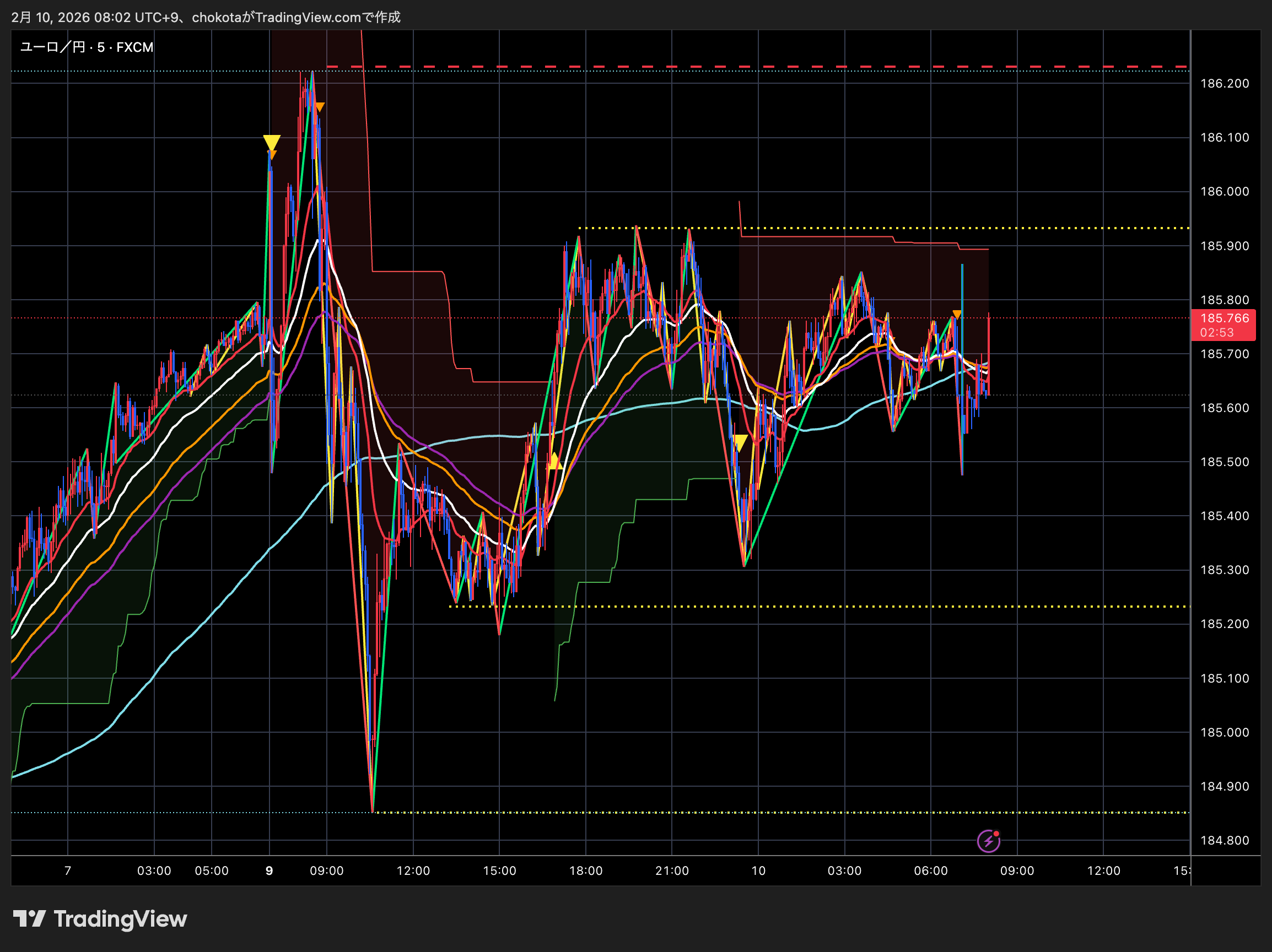This screenshot has height=952, width=1272.
Task: Select the 18:00 label on the time axis
Action: 585,870
